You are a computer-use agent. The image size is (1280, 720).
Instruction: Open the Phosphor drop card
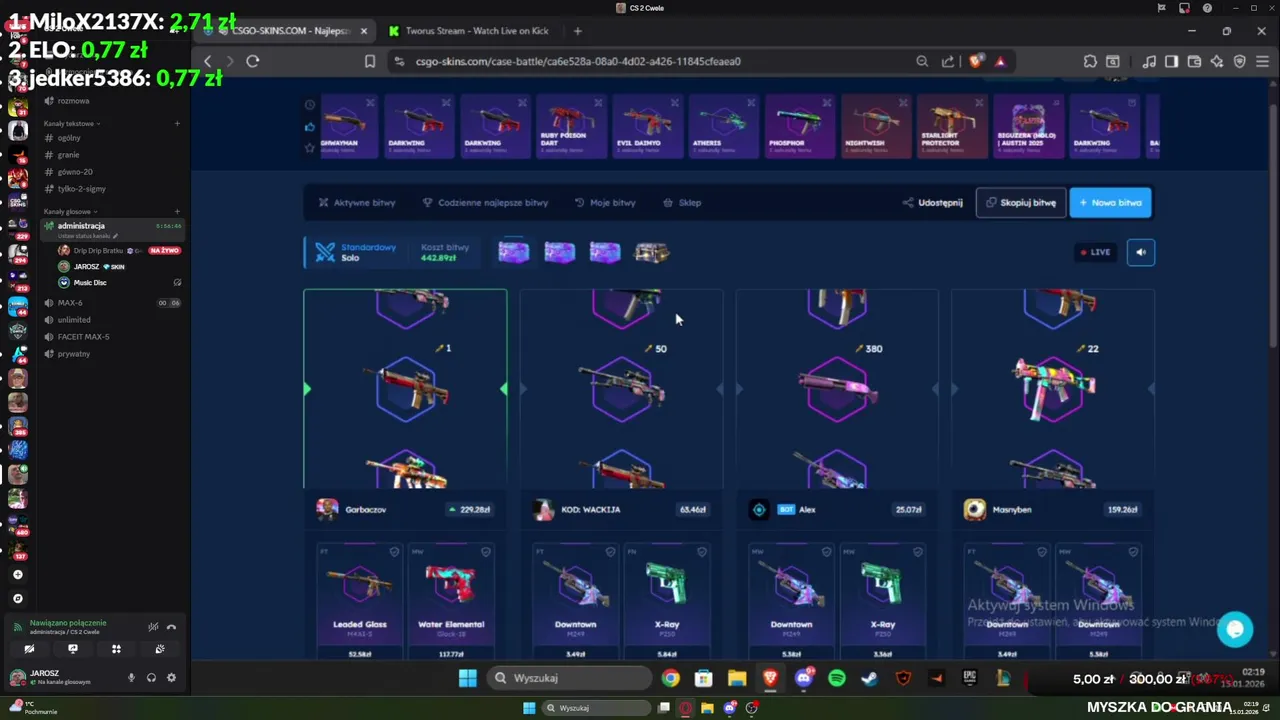click(x=800, y=127)
